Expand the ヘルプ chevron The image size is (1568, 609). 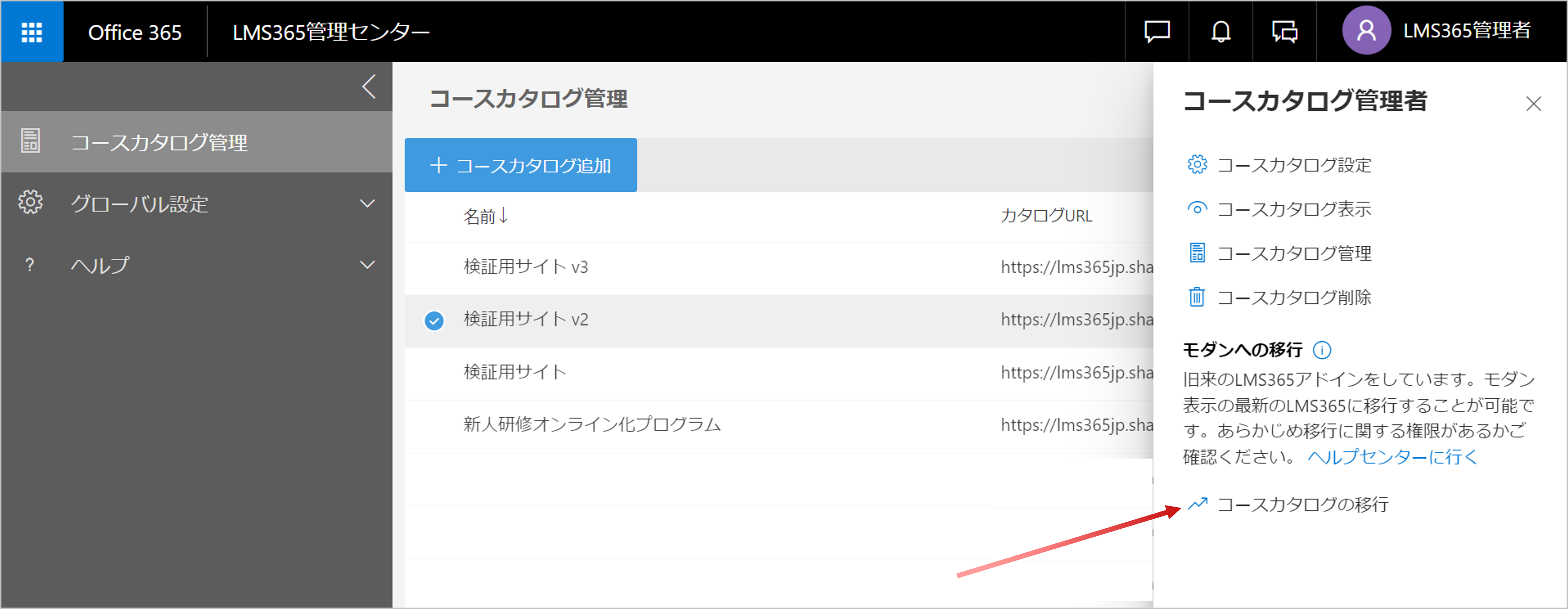click(x=367, y=265)
